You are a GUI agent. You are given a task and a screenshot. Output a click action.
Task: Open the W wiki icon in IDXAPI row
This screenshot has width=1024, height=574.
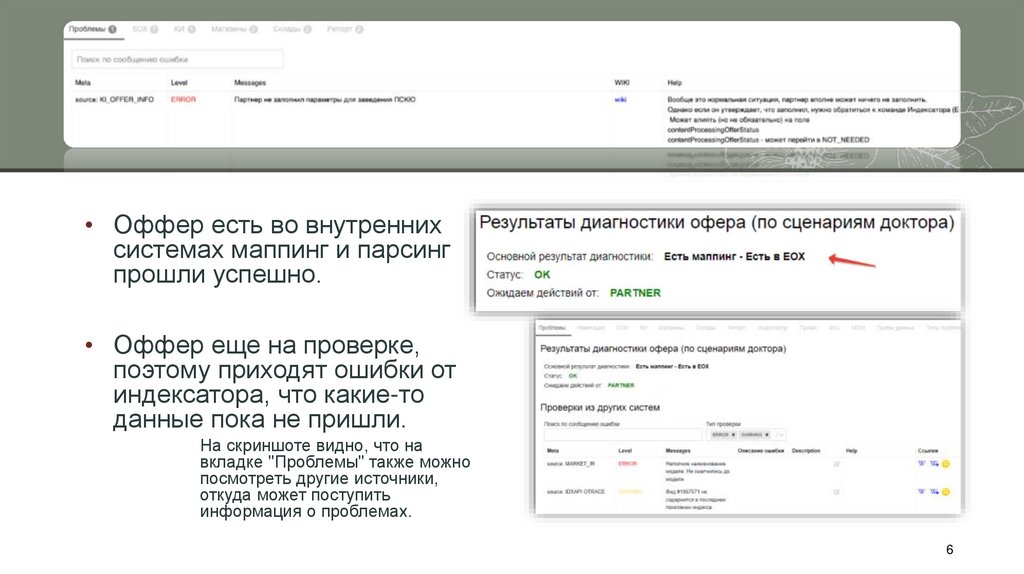(921, 492)
